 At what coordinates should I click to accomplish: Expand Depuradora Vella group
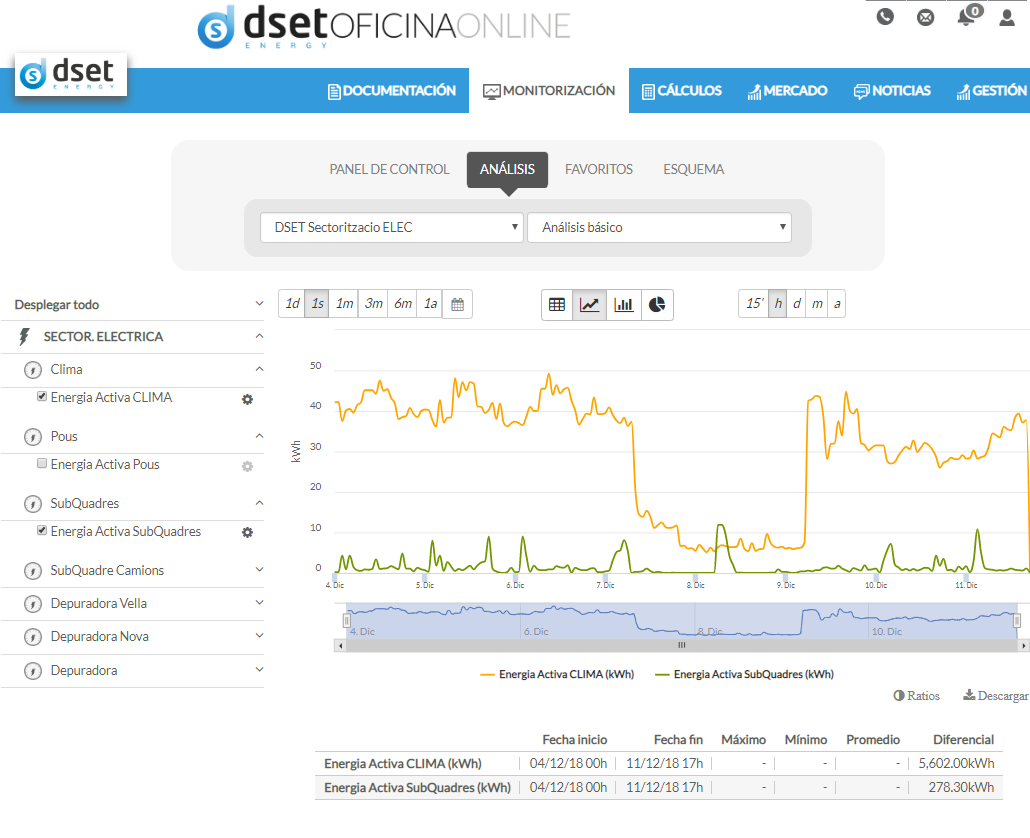point(259,602)
